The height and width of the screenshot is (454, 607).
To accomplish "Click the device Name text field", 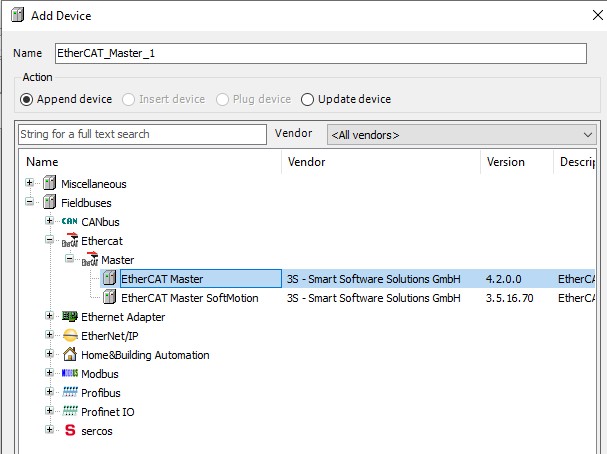I will coord(319,54).
